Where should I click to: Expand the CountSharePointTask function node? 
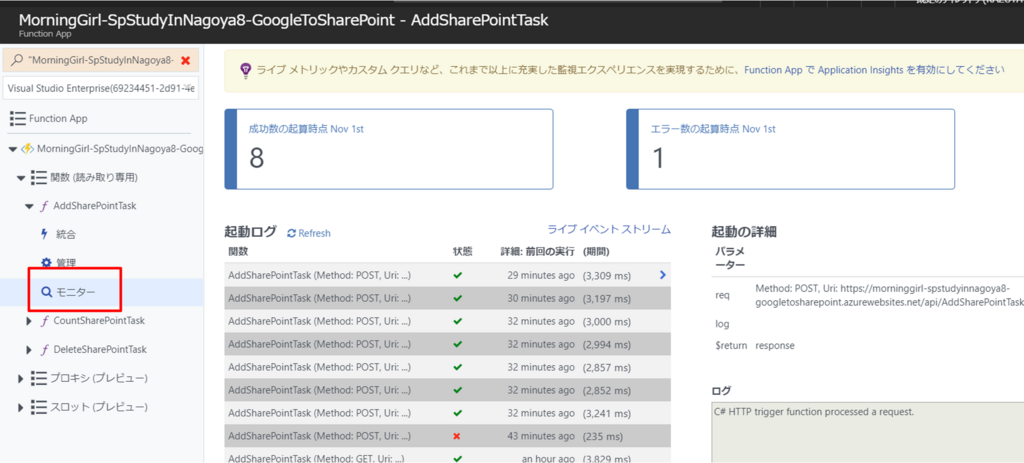pyautogui.click(x=29, y=321)
